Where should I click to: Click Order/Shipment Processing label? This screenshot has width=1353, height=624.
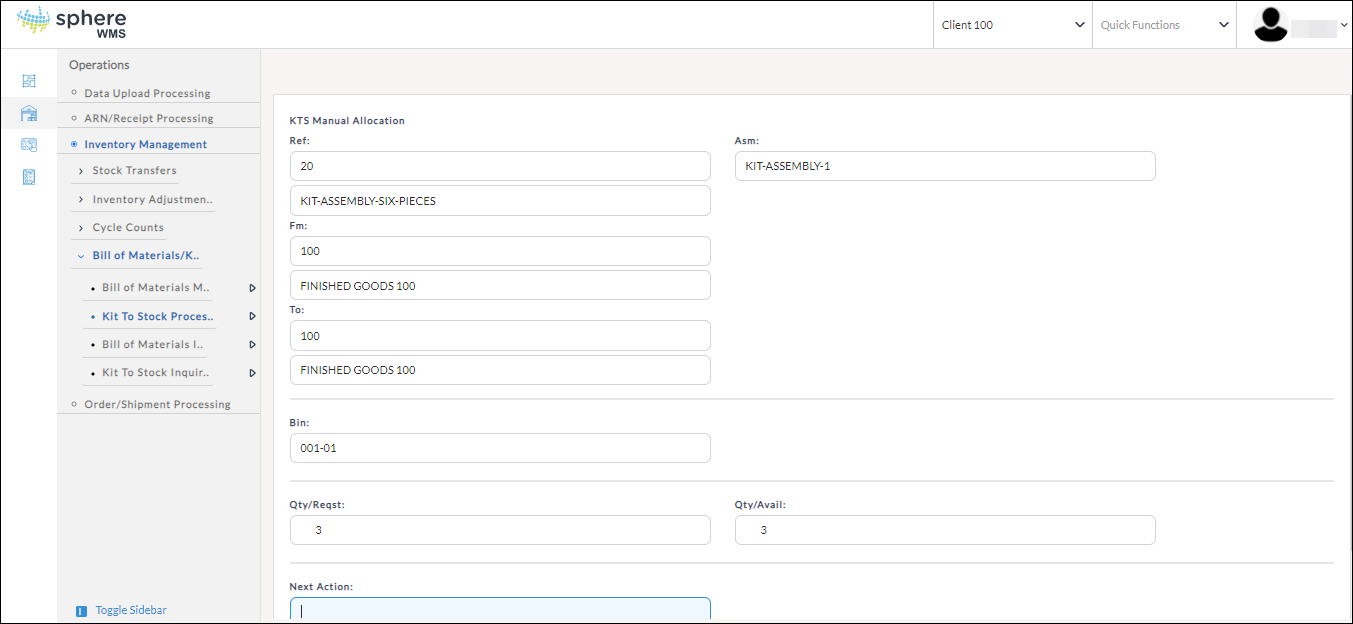pos(157,404)
